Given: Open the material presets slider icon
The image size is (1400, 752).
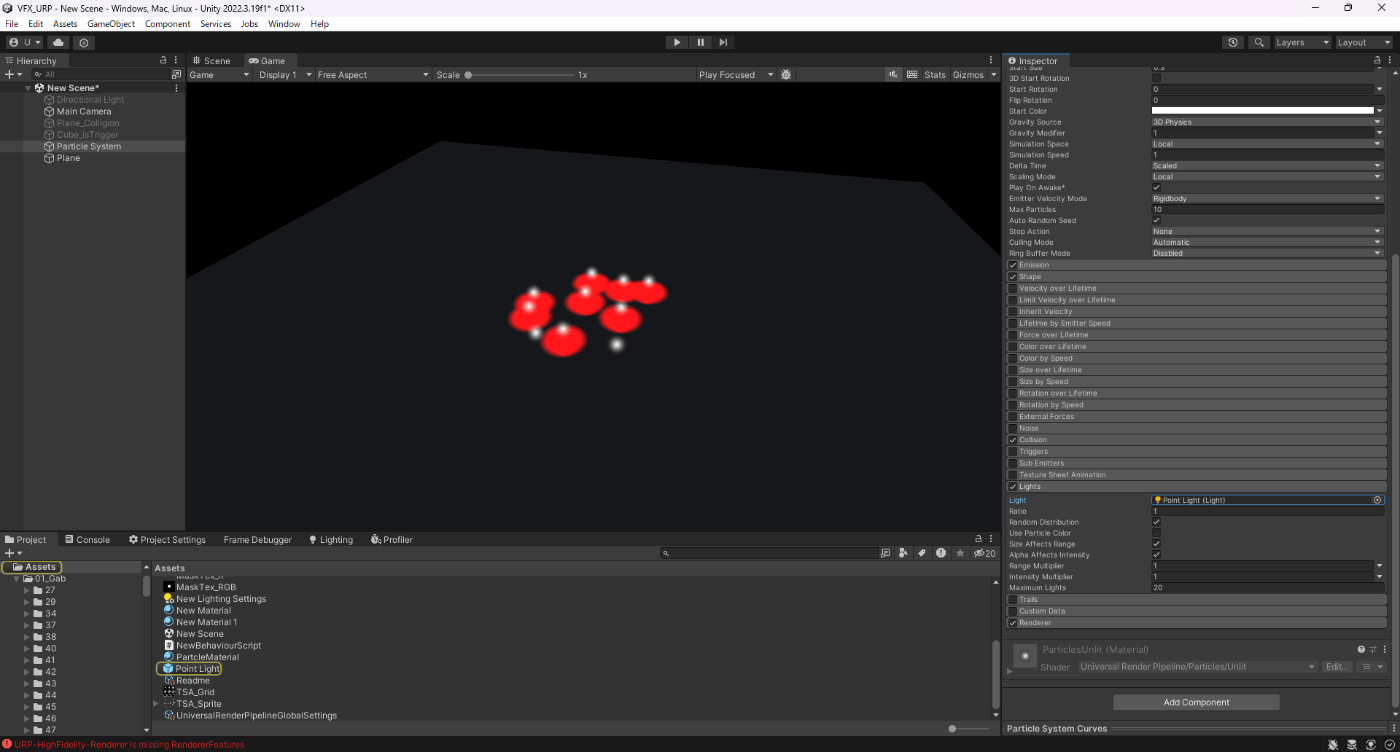Looking at the screenshot, I should click(x=1373, y=650).
